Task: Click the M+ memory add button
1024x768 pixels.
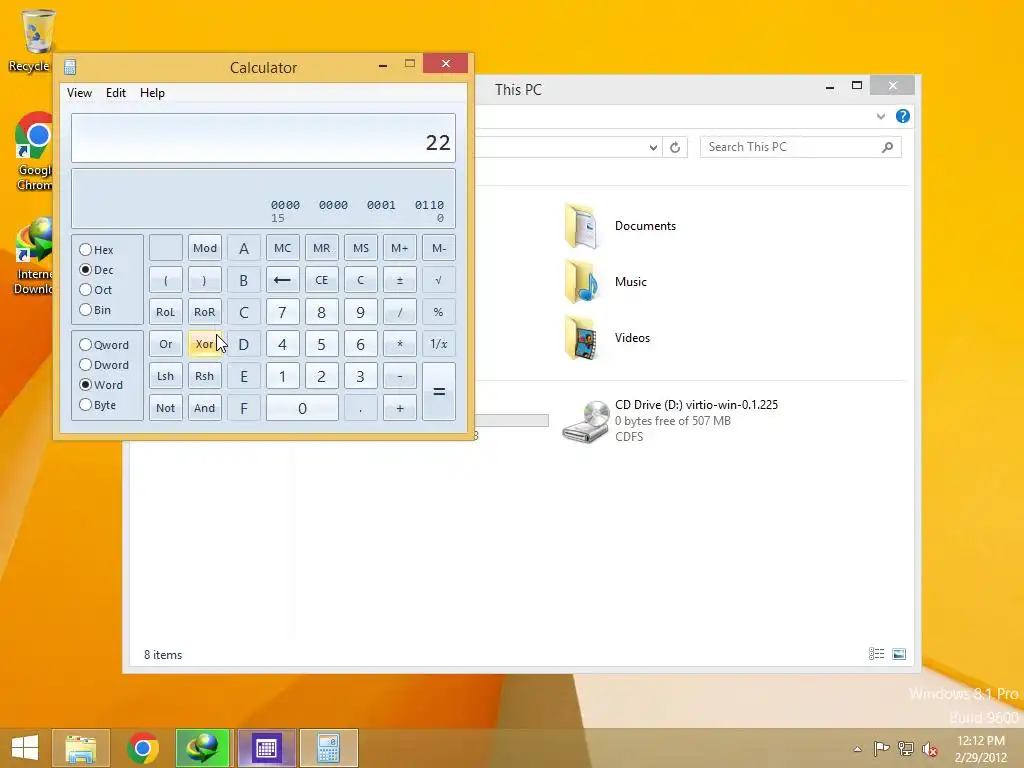Action: (x=400, y=248)
